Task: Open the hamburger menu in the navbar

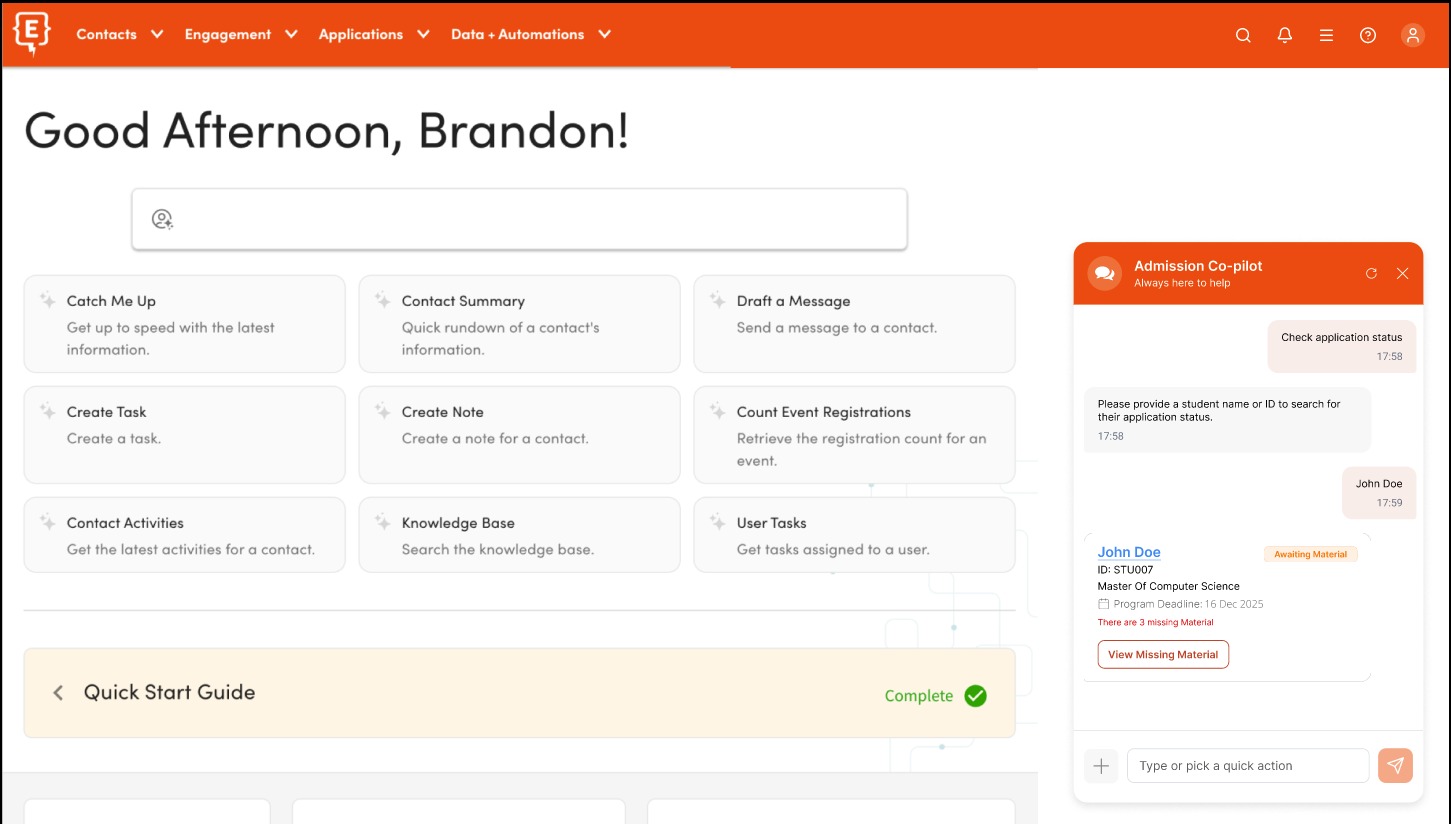Action: point(1327,35)
